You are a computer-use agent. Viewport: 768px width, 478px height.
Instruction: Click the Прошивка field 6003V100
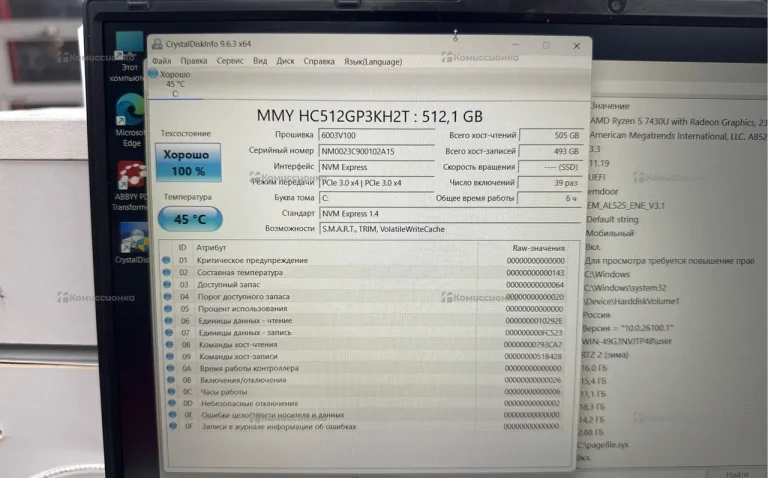(376, 135)
